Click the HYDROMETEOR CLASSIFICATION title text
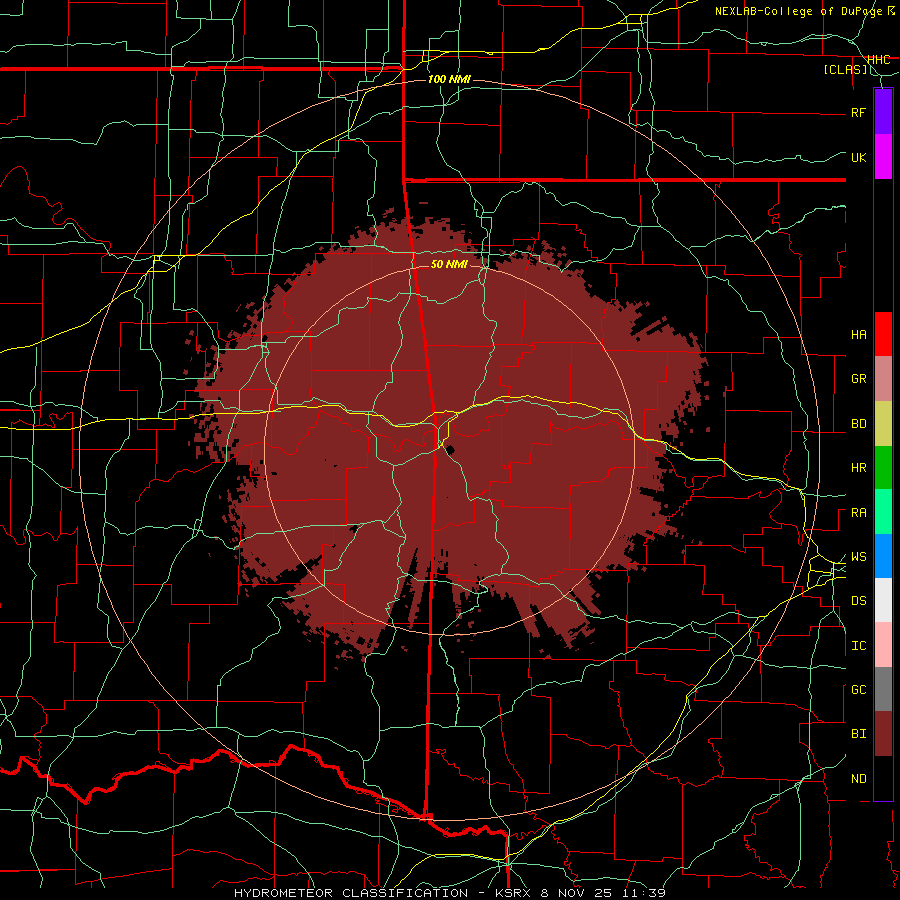 point(351,893)
